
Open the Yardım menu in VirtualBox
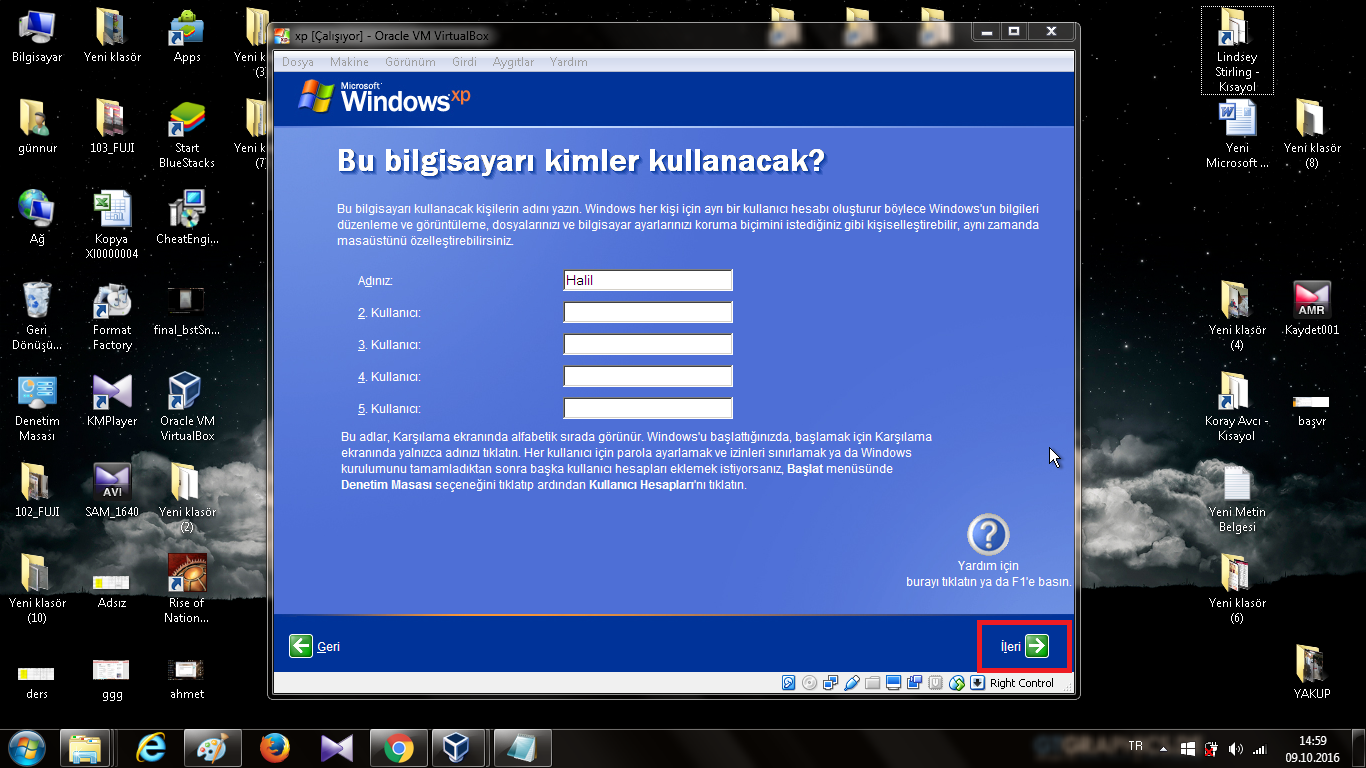click(569, 62)
